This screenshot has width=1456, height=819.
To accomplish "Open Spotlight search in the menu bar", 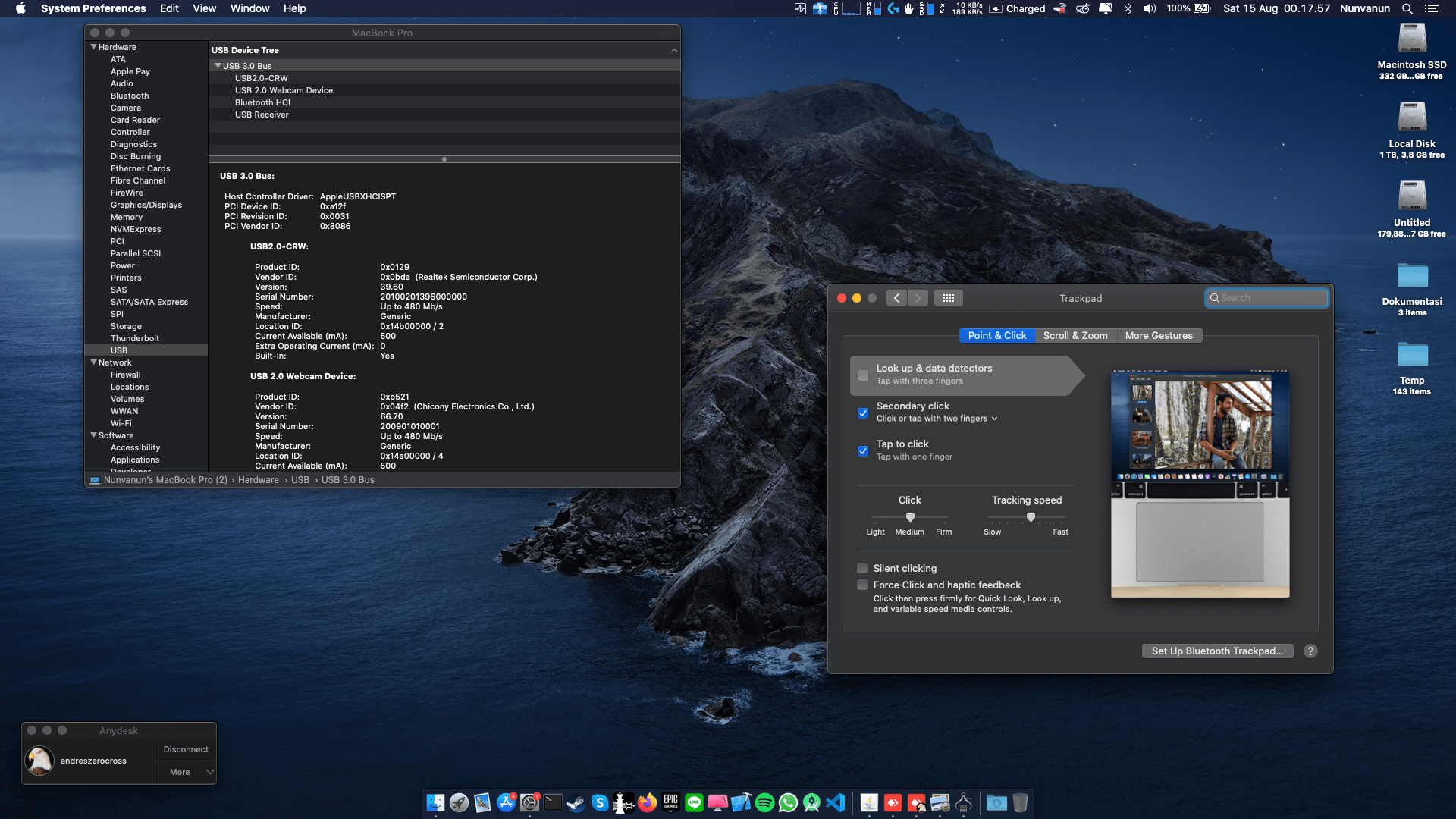I will pyautogui.click(x=1407, y=8).
